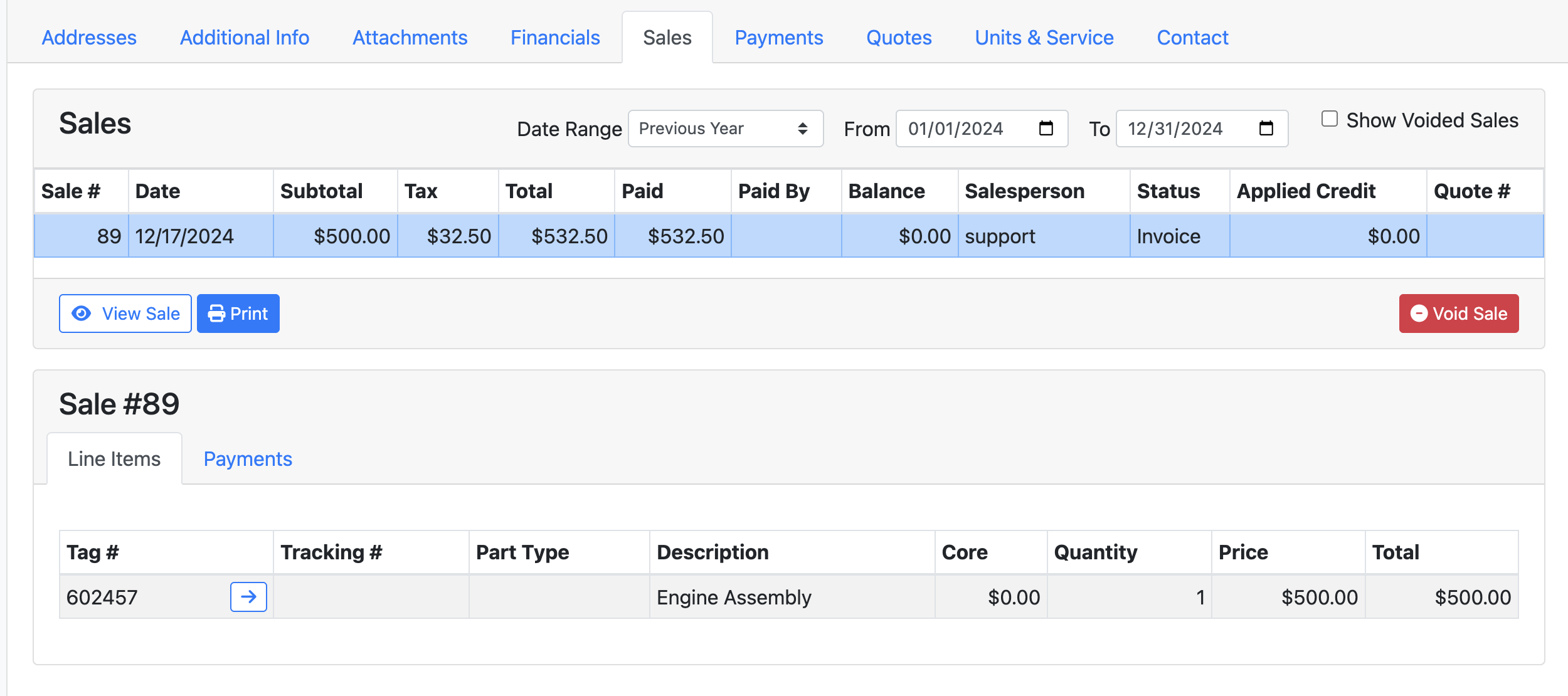Click the printer icon on the Print button
Screen dimensions: 1568x696
tap(216, 314)
